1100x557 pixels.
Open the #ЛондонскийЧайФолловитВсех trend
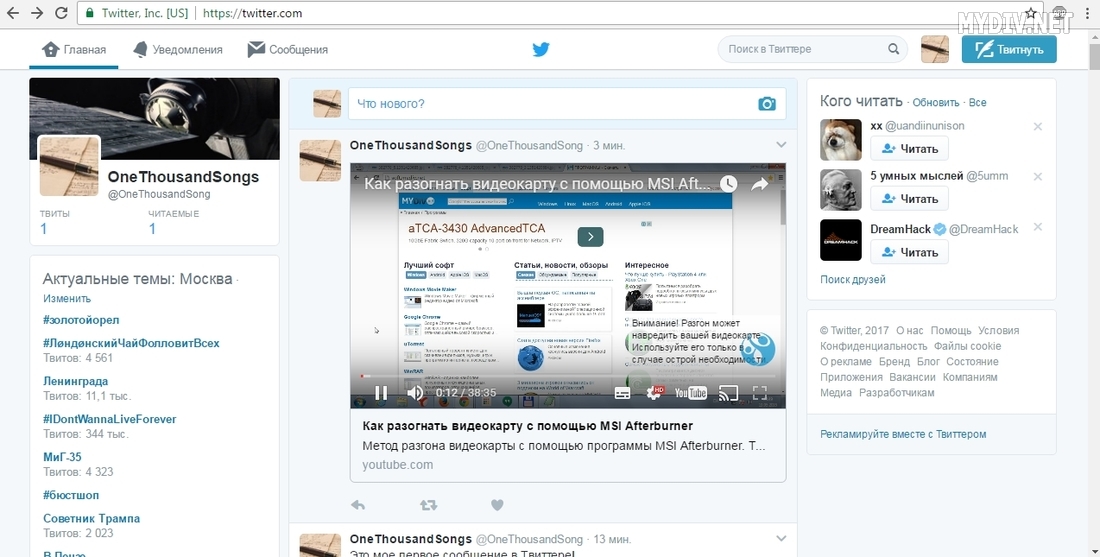[131, 343]
